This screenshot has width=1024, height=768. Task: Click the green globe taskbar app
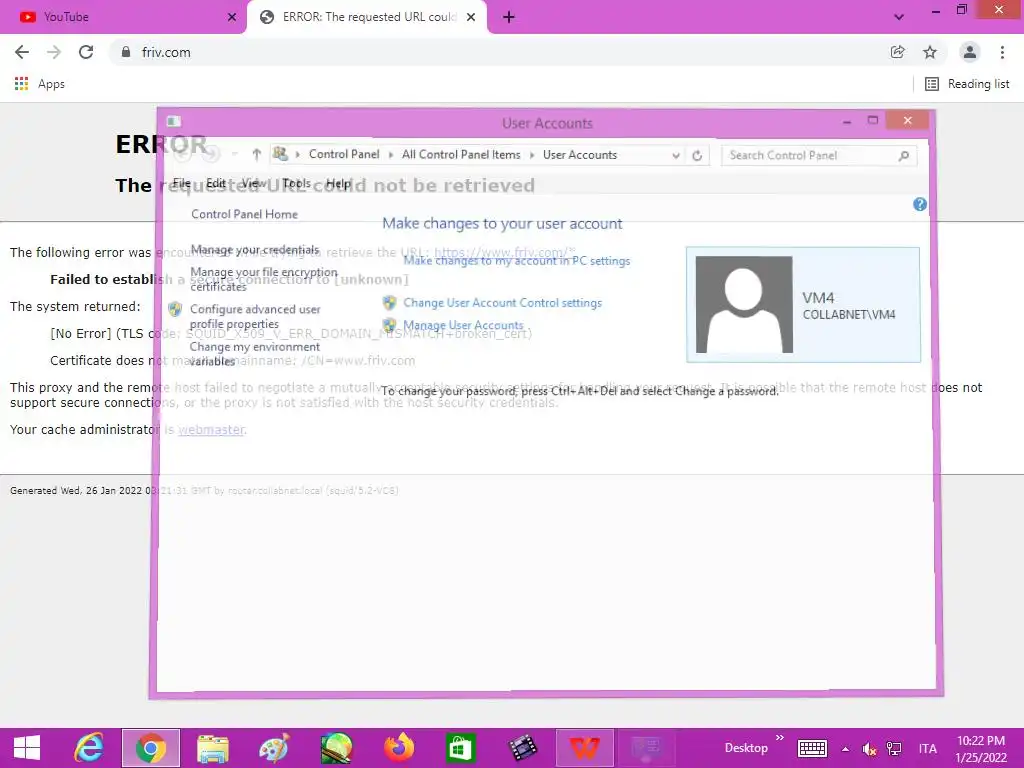coord(336,748)
